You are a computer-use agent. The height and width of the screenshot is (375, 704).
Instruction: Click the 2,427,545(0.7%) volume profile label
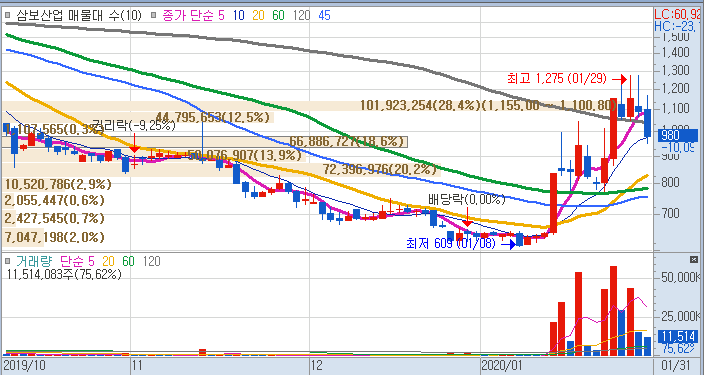54,219
